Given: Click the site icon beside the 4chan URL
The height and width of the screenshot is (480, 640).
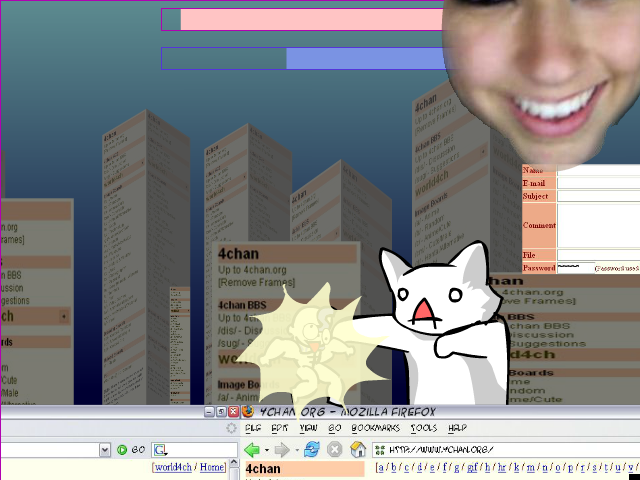Looking at the screenshot, I should pyautogui.click(x=380, y=450).
